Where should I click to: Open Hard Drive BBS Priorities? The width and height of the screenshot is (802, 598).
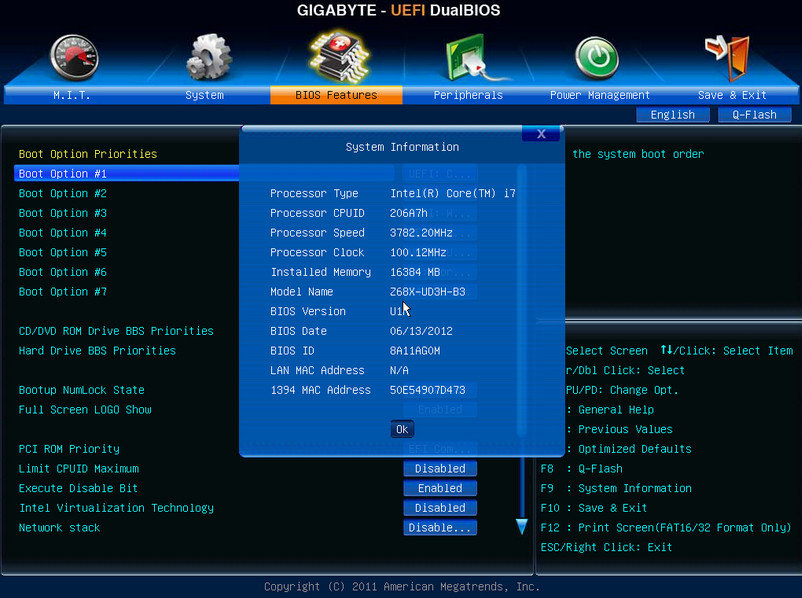pyautogui.click(x=97, y=350)
